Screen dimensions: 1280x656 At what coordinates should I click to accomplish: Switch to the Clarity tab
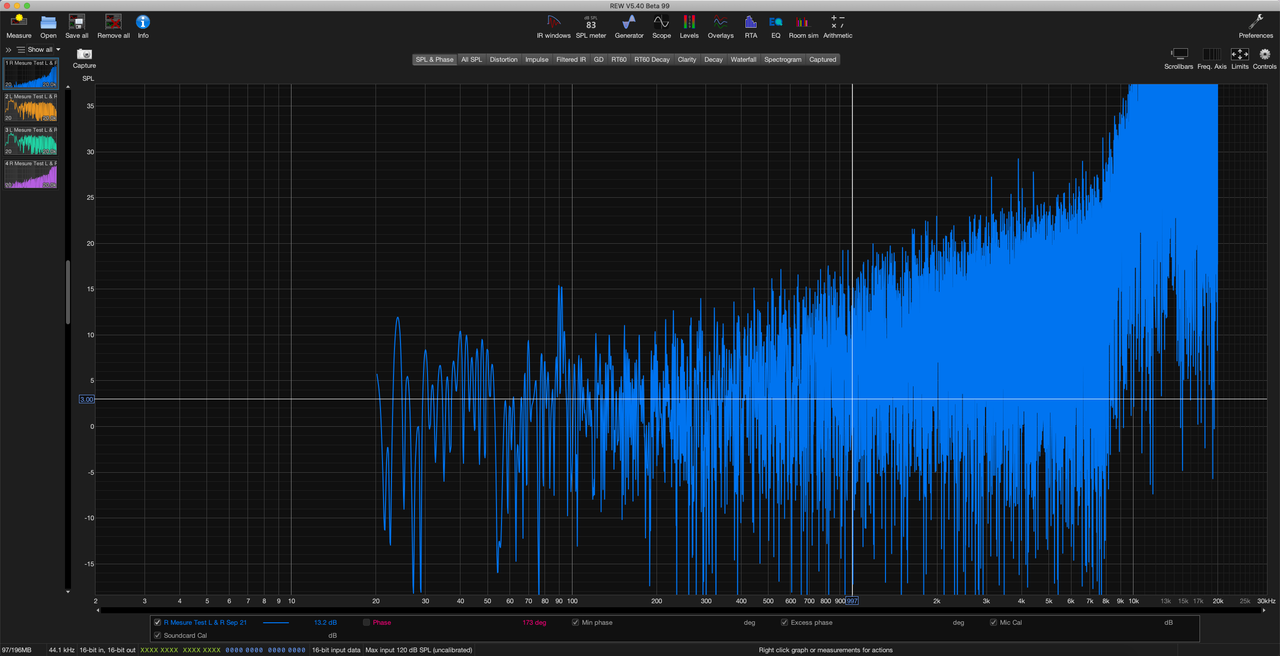click(687, 59)
